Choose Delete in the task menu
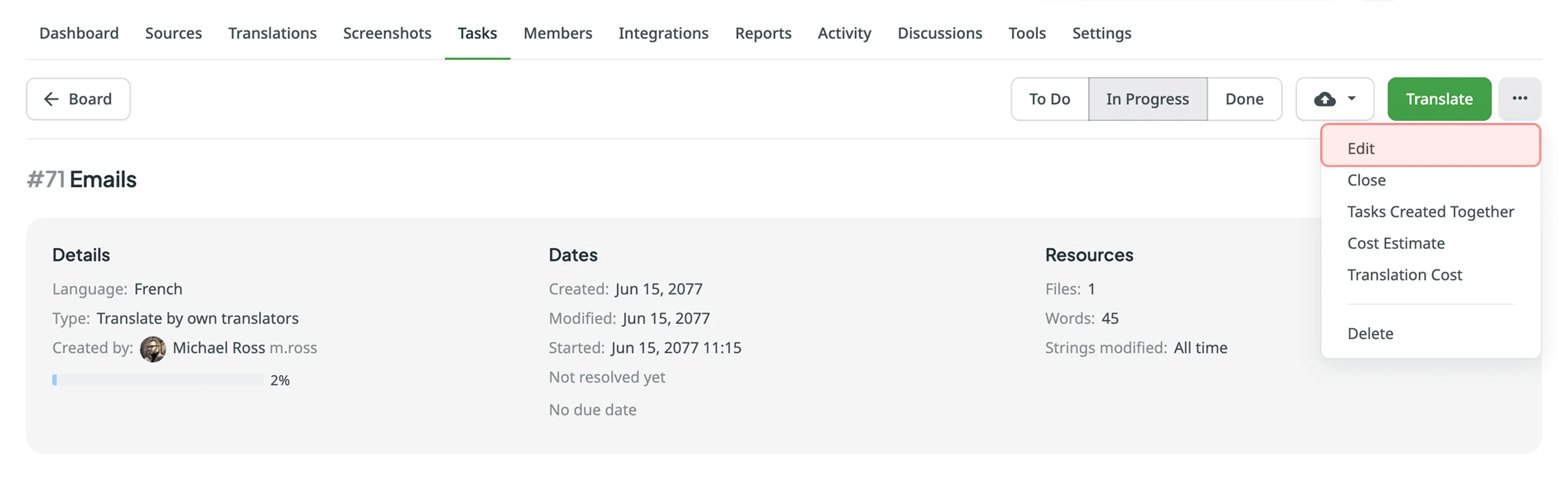The image size is (1568, 480). [1370, 334]
